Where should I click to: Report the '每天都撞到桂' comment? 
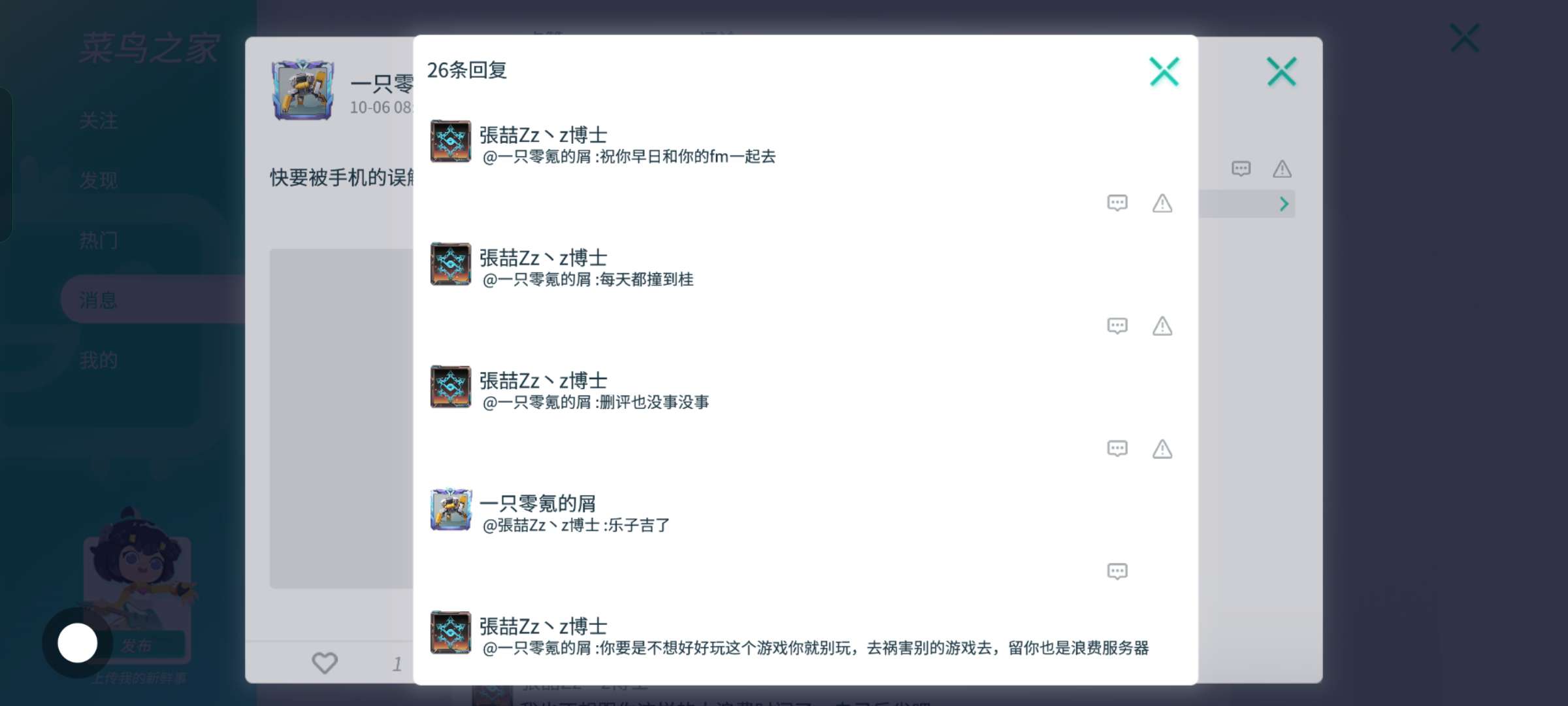[x=1162, y=326]
